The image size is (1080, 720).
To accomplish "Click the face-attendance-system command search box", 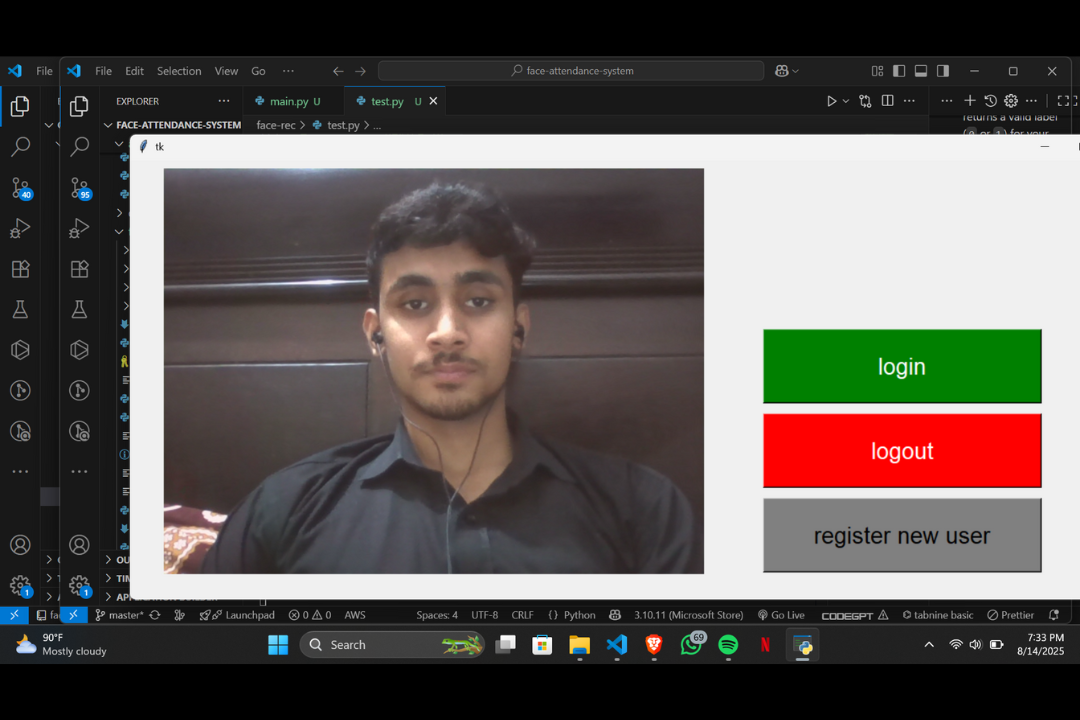I will click(571, 71).
